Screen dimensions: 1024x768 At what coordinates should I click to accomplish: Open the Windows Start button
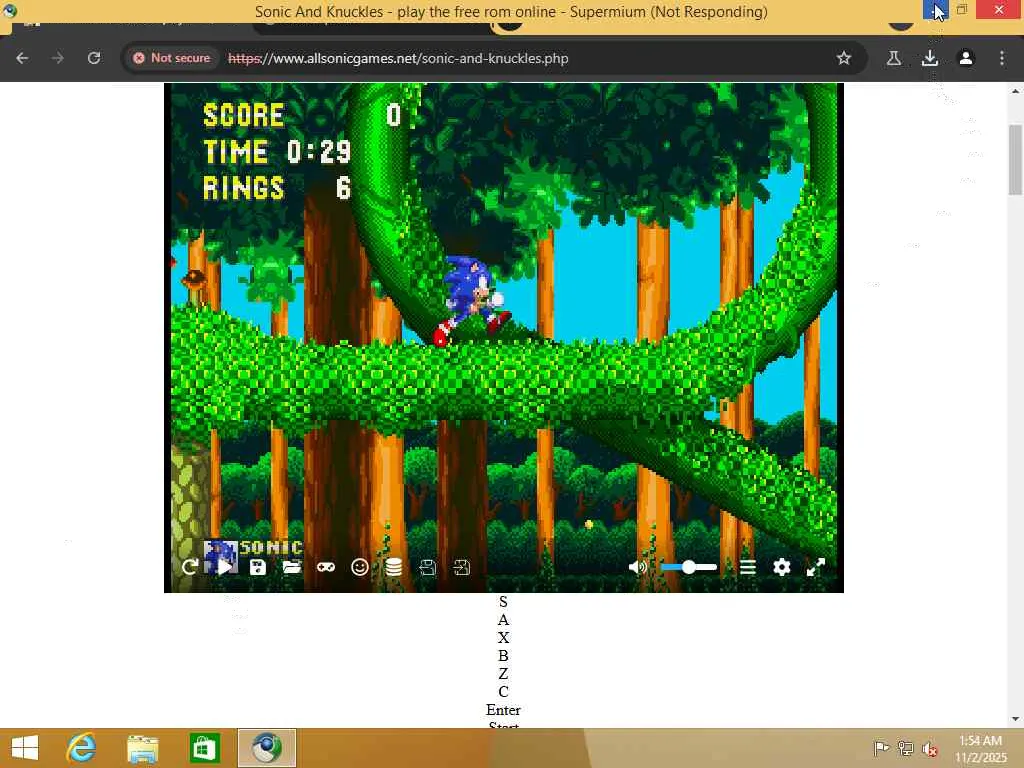[25, 748]
